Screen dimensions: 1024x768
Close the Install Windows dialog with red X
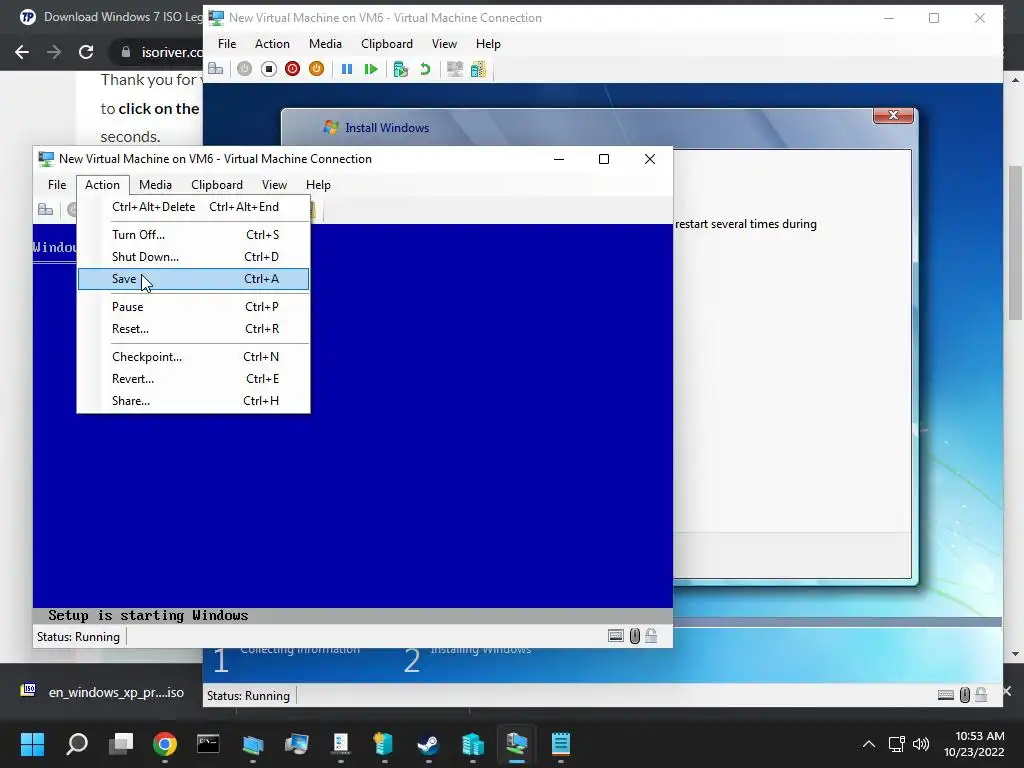893,115
